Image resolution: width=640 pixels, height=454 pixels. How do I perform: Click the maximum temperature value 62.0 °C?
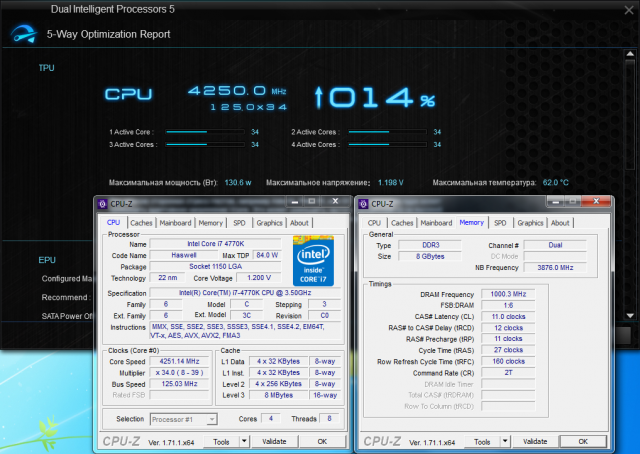point(556,182)
